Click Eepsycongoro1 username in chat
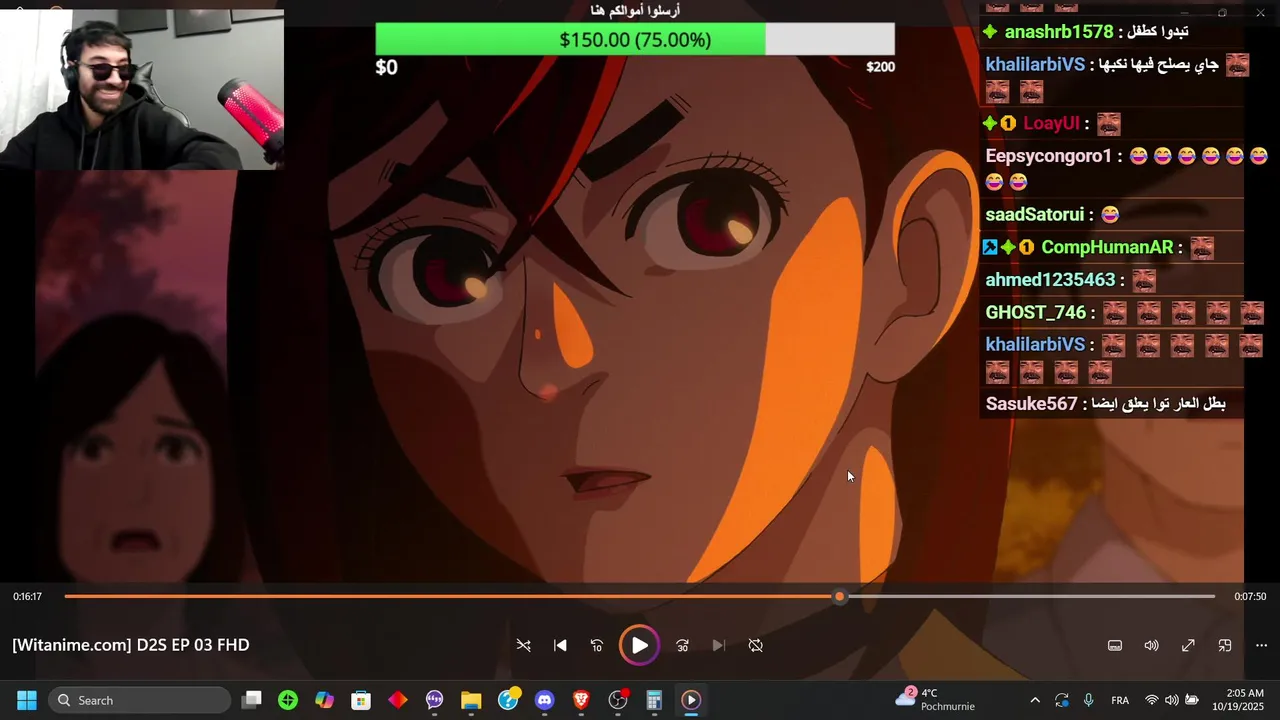Screen dimensions: 1280x720 click(1048, 156)
